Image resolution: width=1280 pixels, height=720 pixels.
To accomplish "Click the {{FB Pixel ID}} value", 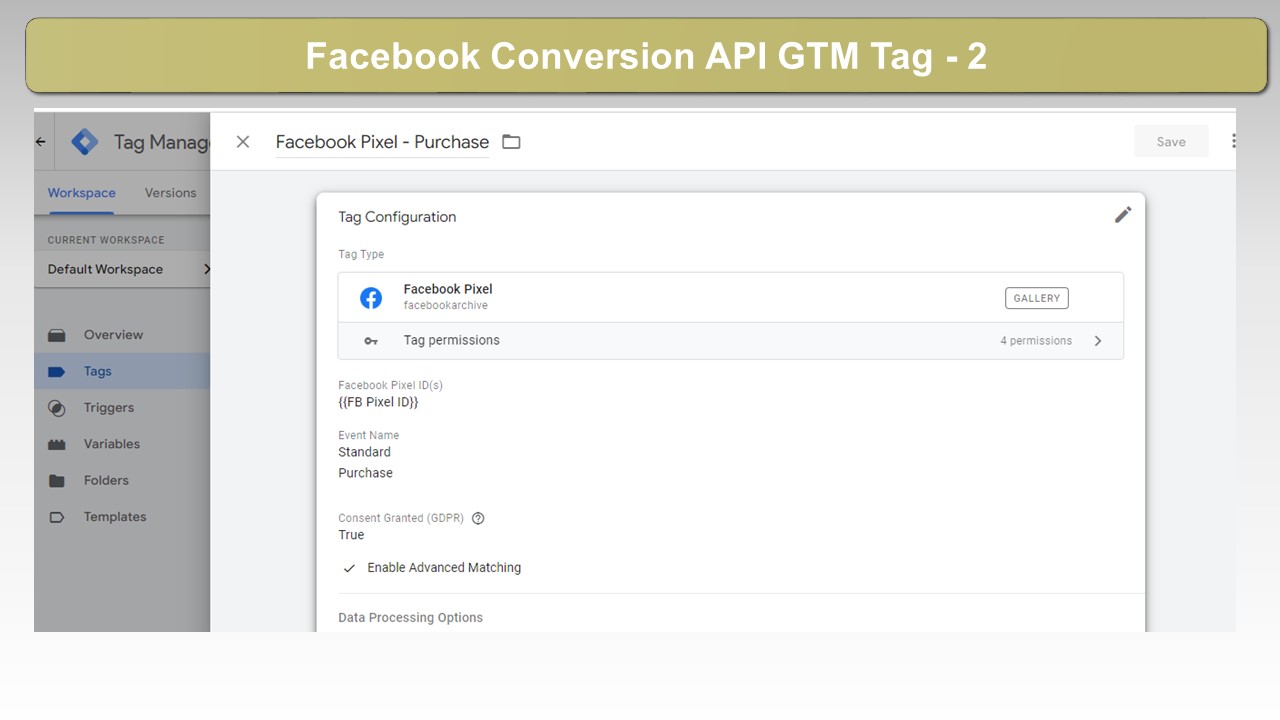I will click(378, 402).
